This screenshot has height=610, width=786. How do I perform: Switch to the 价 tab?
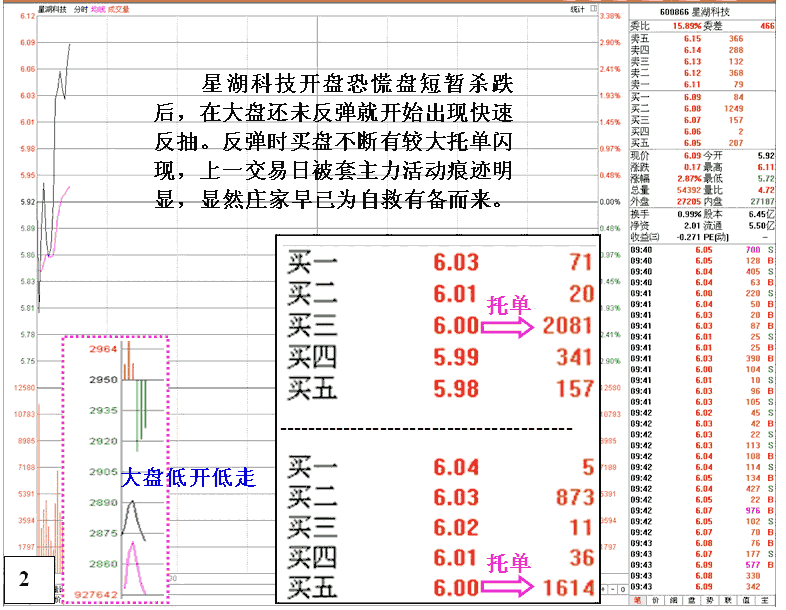click(x=656, y=600)
